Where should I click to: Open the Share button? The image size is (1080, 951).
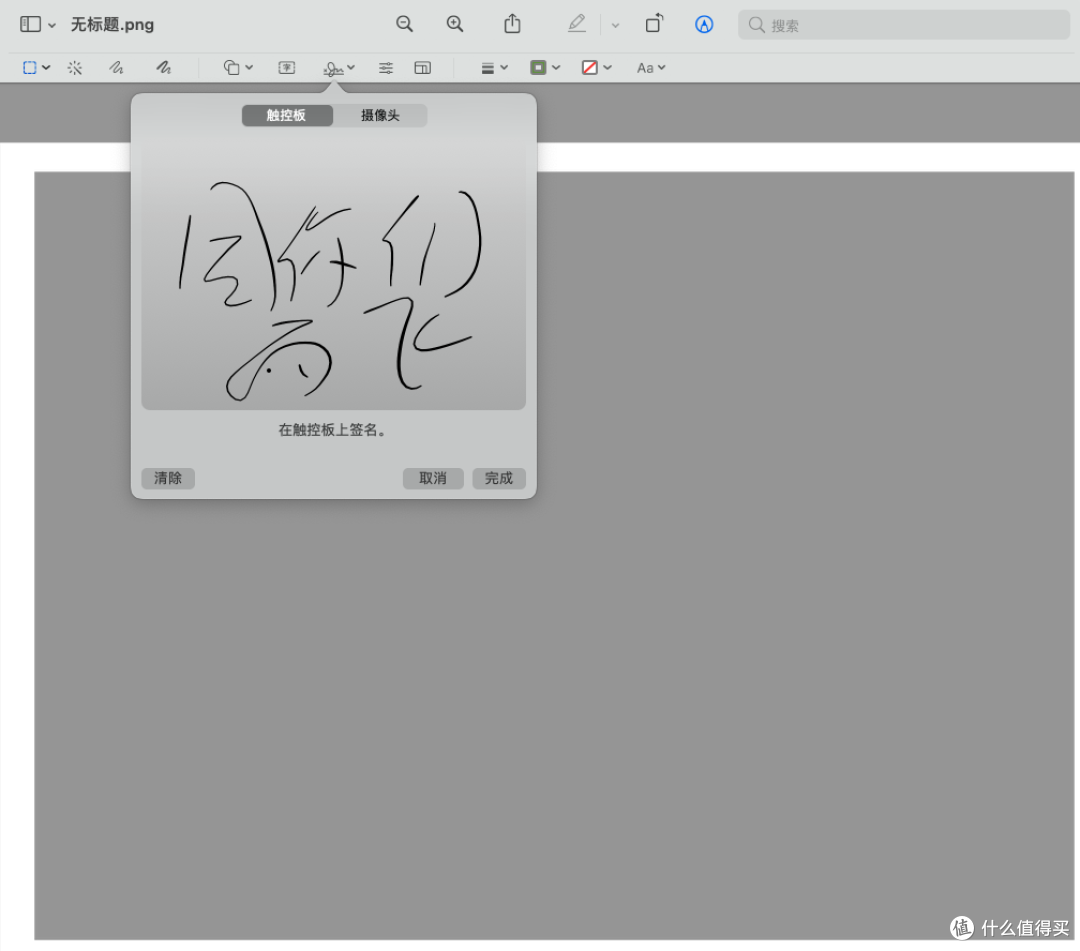coord(512,24)
